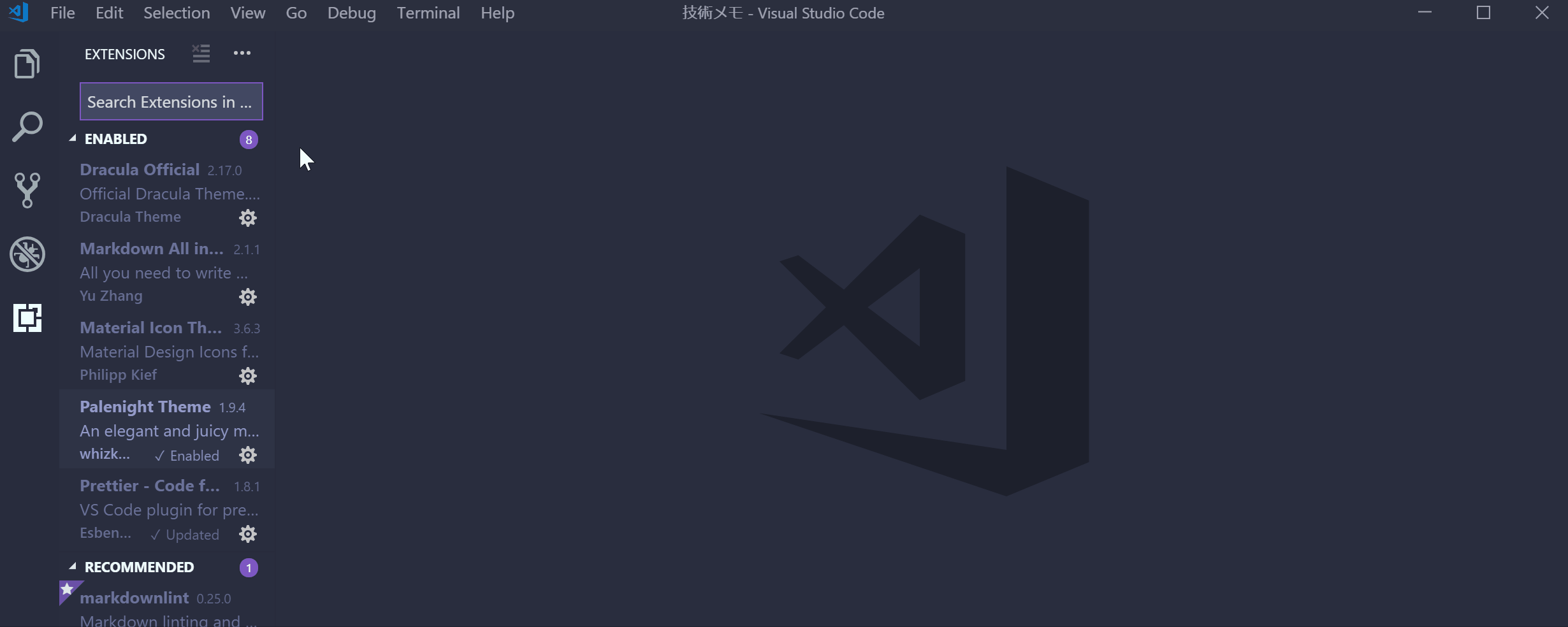The height and width of the screenshot is (627, 1568).
Task: Click publisher name Philipp Kief
Action: 118,375
